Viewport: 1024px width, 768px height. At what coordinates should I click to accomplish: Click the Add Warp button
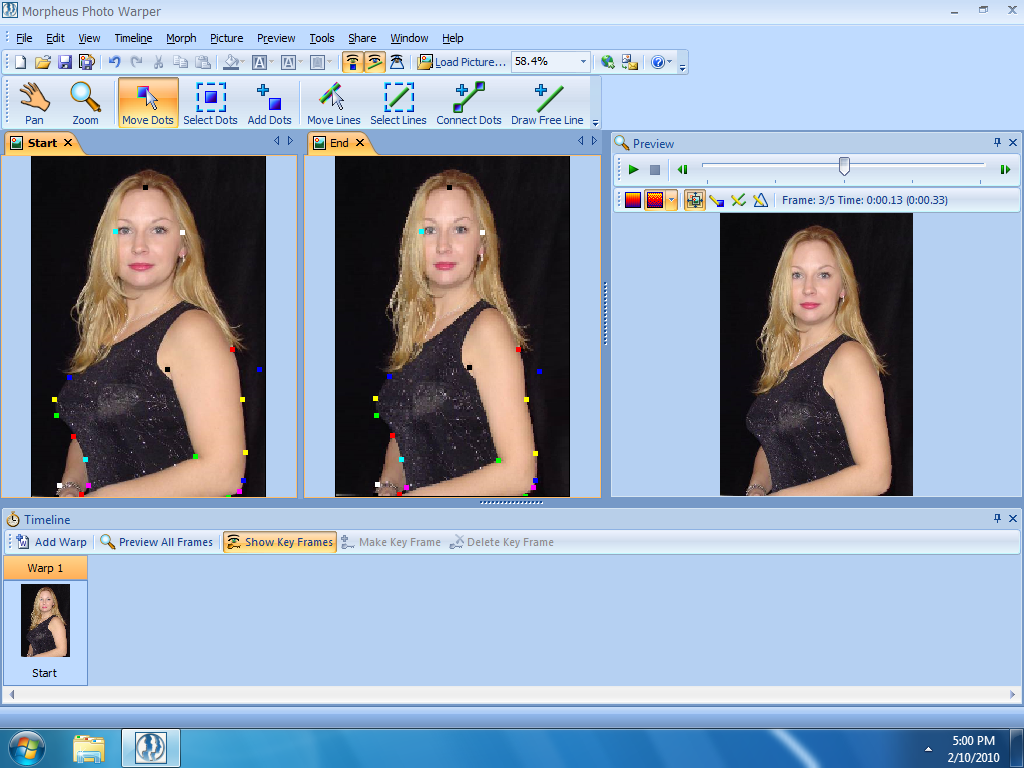tap(52, 542)
